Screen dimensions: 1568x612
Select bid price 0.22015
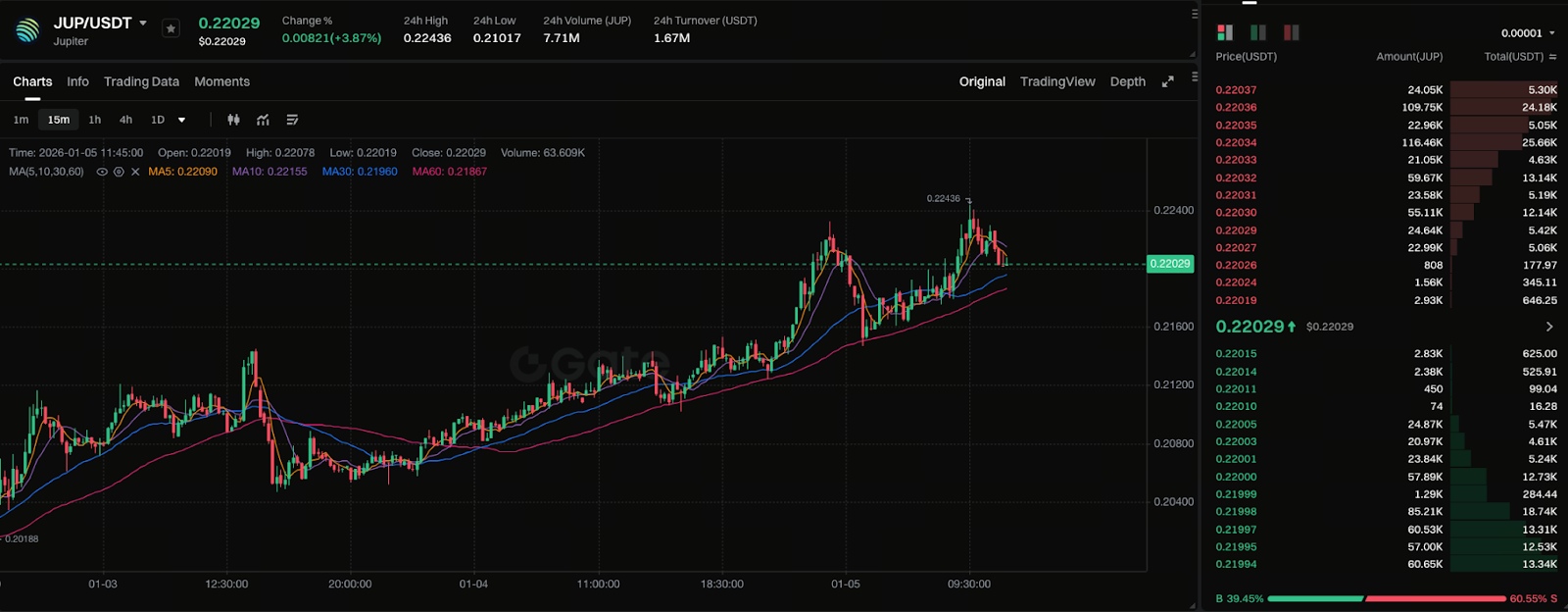point(1236,354)
